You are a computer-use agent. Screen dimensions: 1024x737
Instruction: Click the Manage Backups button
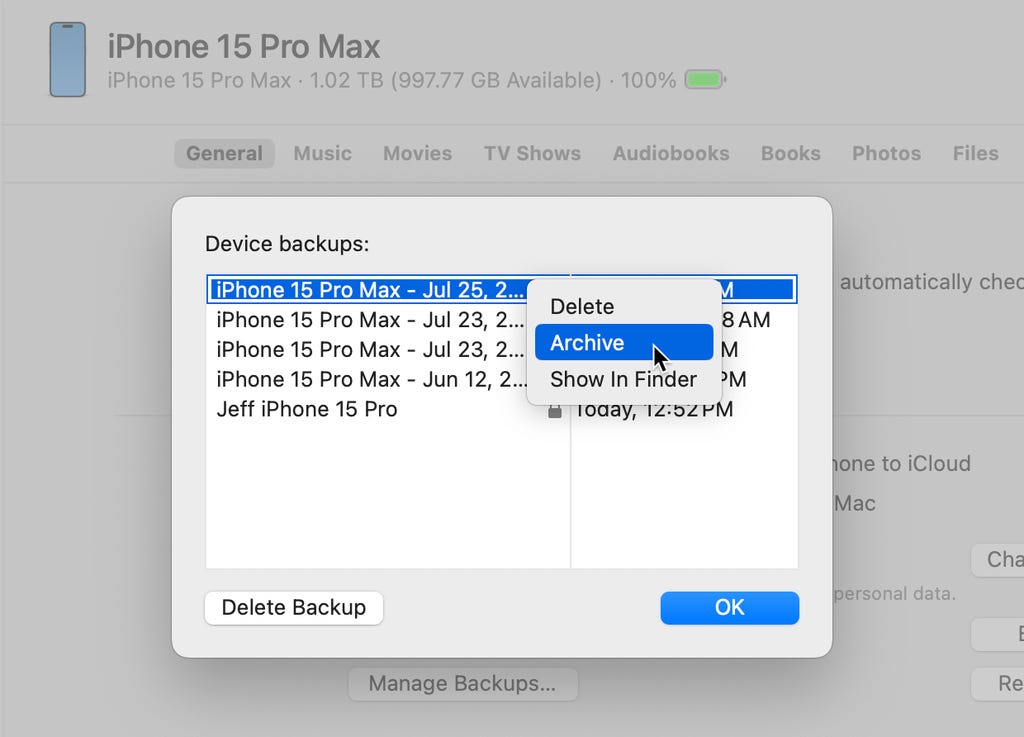[x=462, y=684]
